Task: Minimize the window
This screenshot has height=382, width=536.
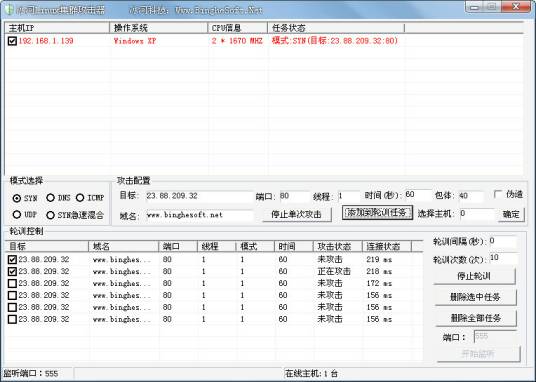Action: (474, 7)
